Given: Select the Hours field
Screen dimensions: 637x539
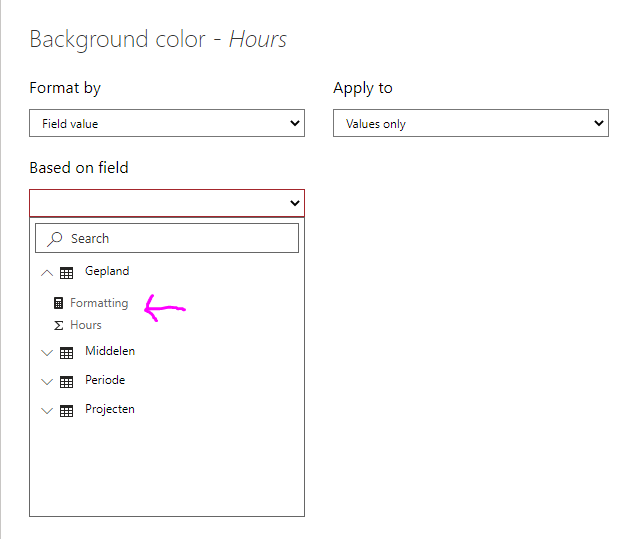Looking at the screenshot, I should 86,325.
